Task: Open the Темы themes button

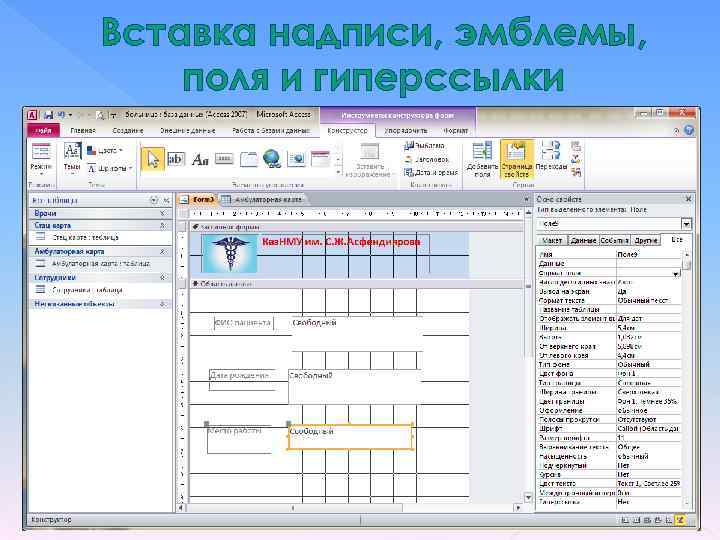Action: (x=72, y=159)
